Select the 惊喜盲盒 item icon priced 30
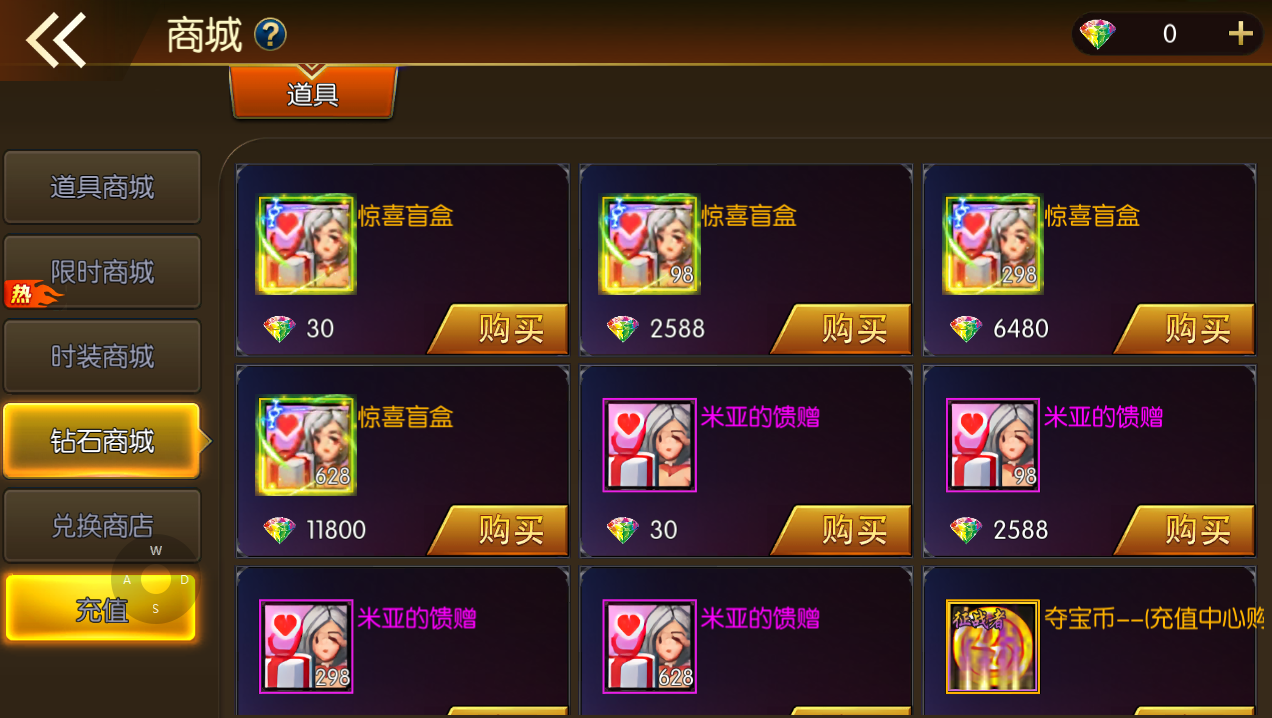 coord(307,244)
